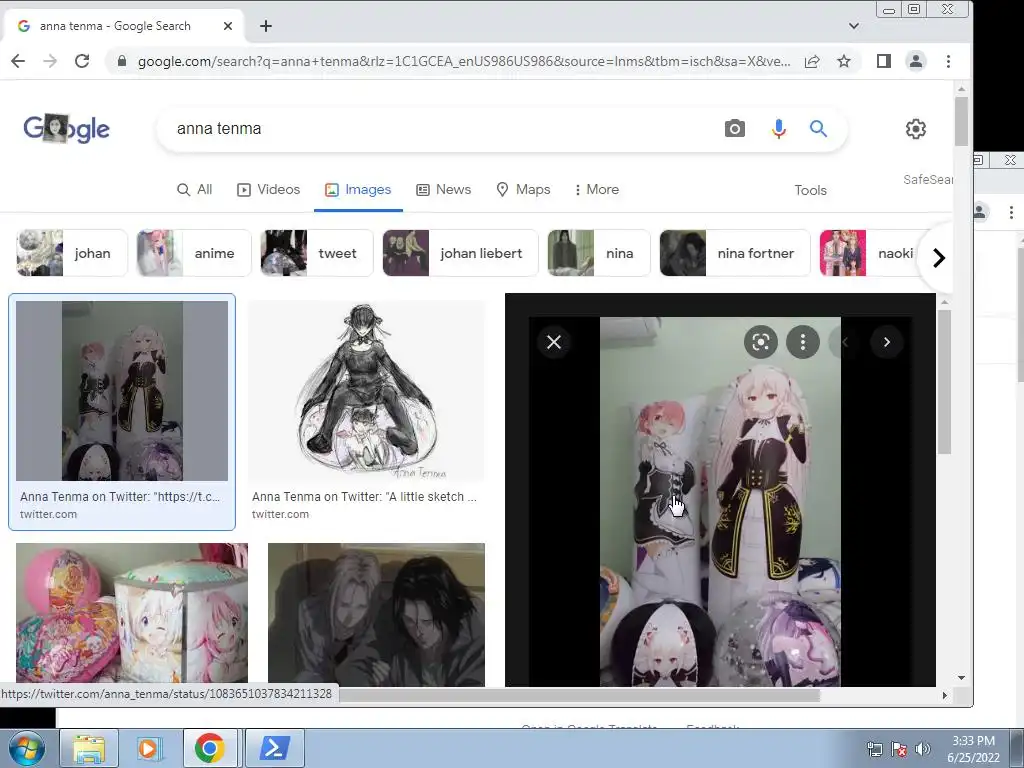Click the forward navigation arrow
This screenshot has width=1024, height=768.
(50, 61)
